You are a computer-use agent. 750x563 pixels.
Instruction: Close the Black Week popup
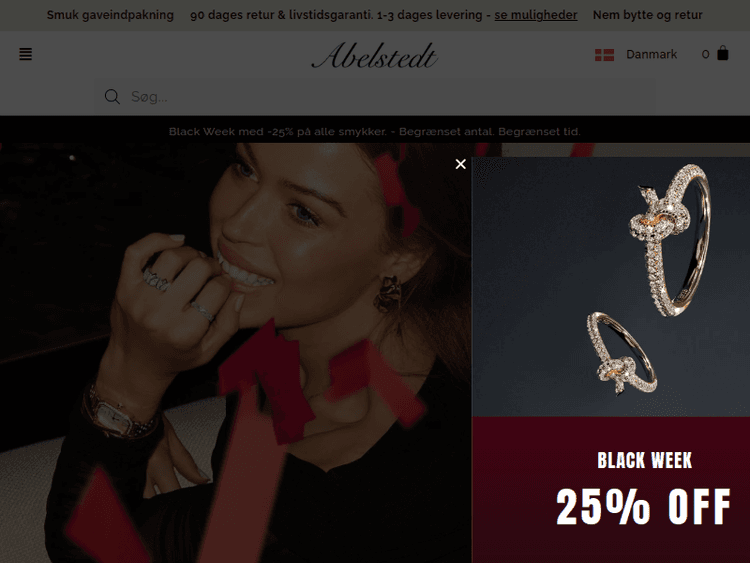click(461, 164)
